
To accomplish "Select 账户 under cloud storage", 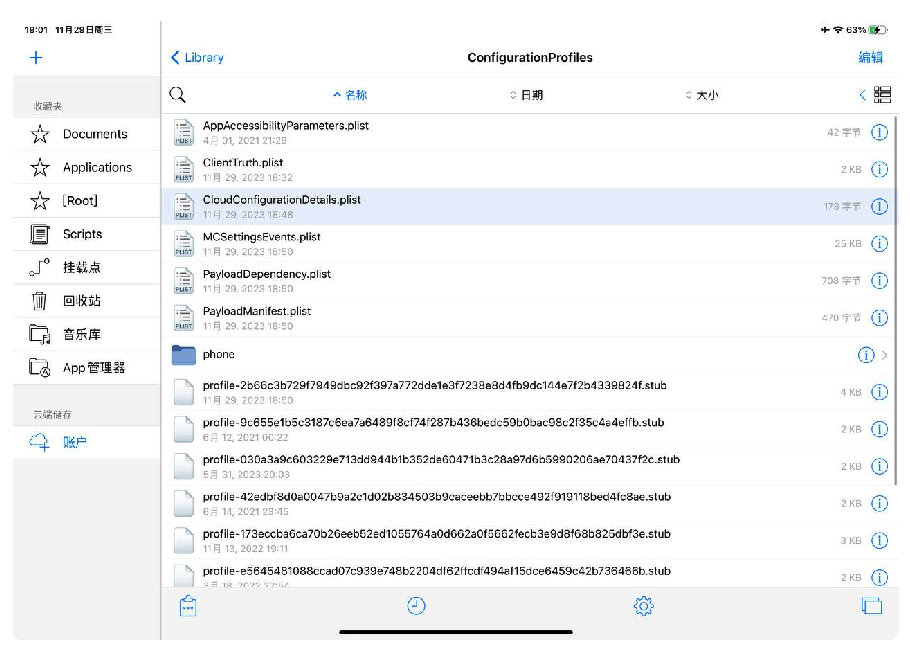I will 75,442.
